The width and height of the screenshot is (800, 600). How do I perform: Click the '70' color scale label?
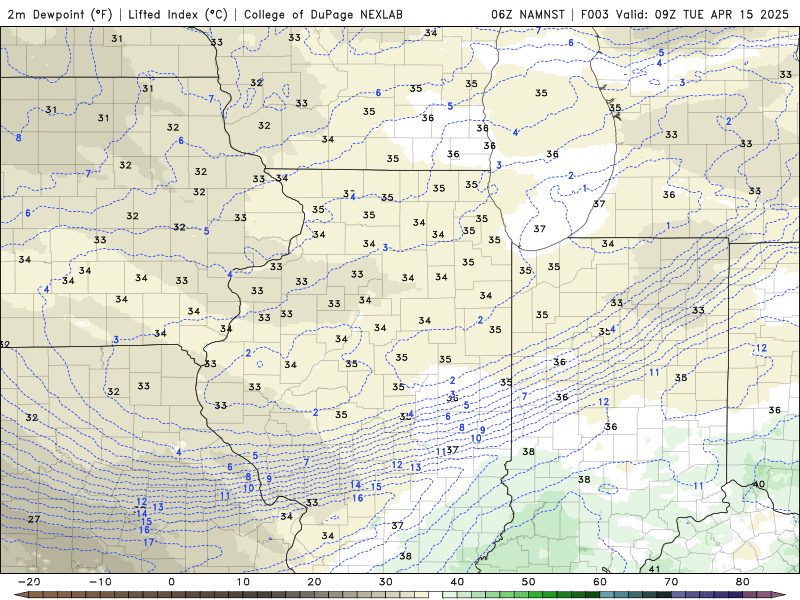pyautogui.click(x=671, y=582)
